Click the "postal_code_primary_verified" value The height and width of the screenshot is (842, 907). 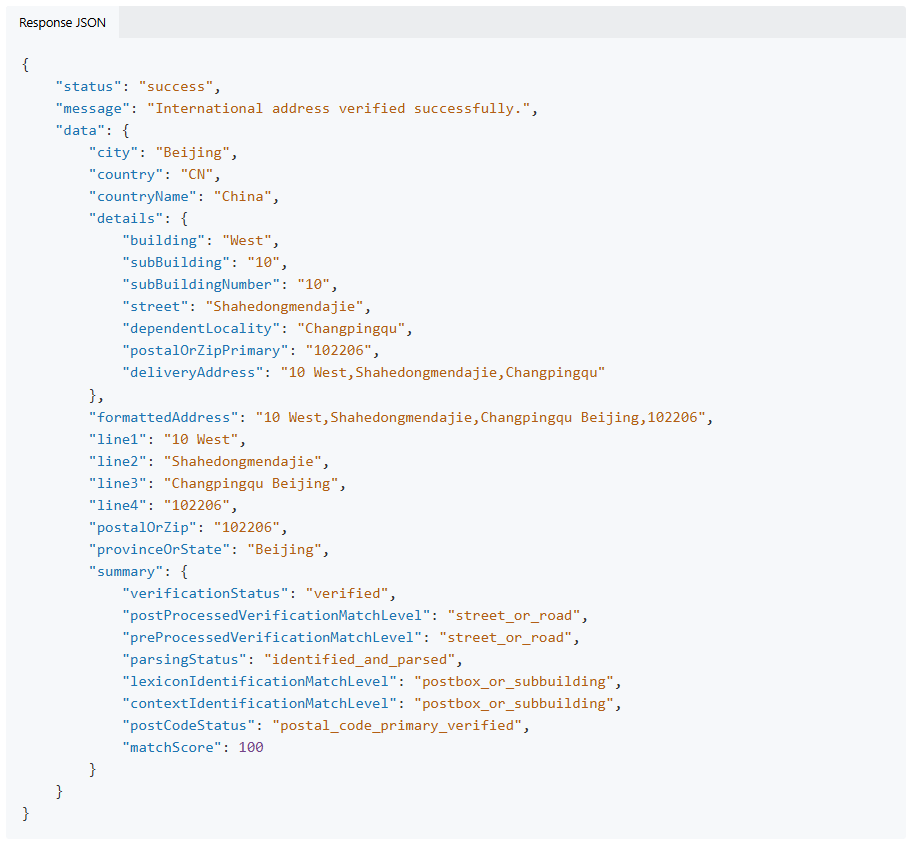397,725
